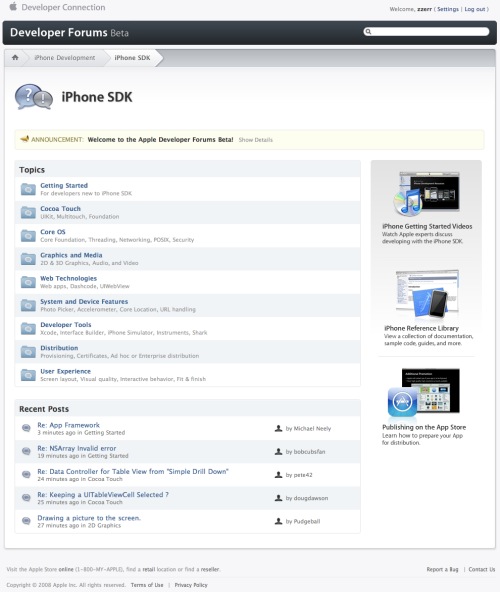
Task: Open iPhone Reference Library thumbnail
Action: (427, 294)
